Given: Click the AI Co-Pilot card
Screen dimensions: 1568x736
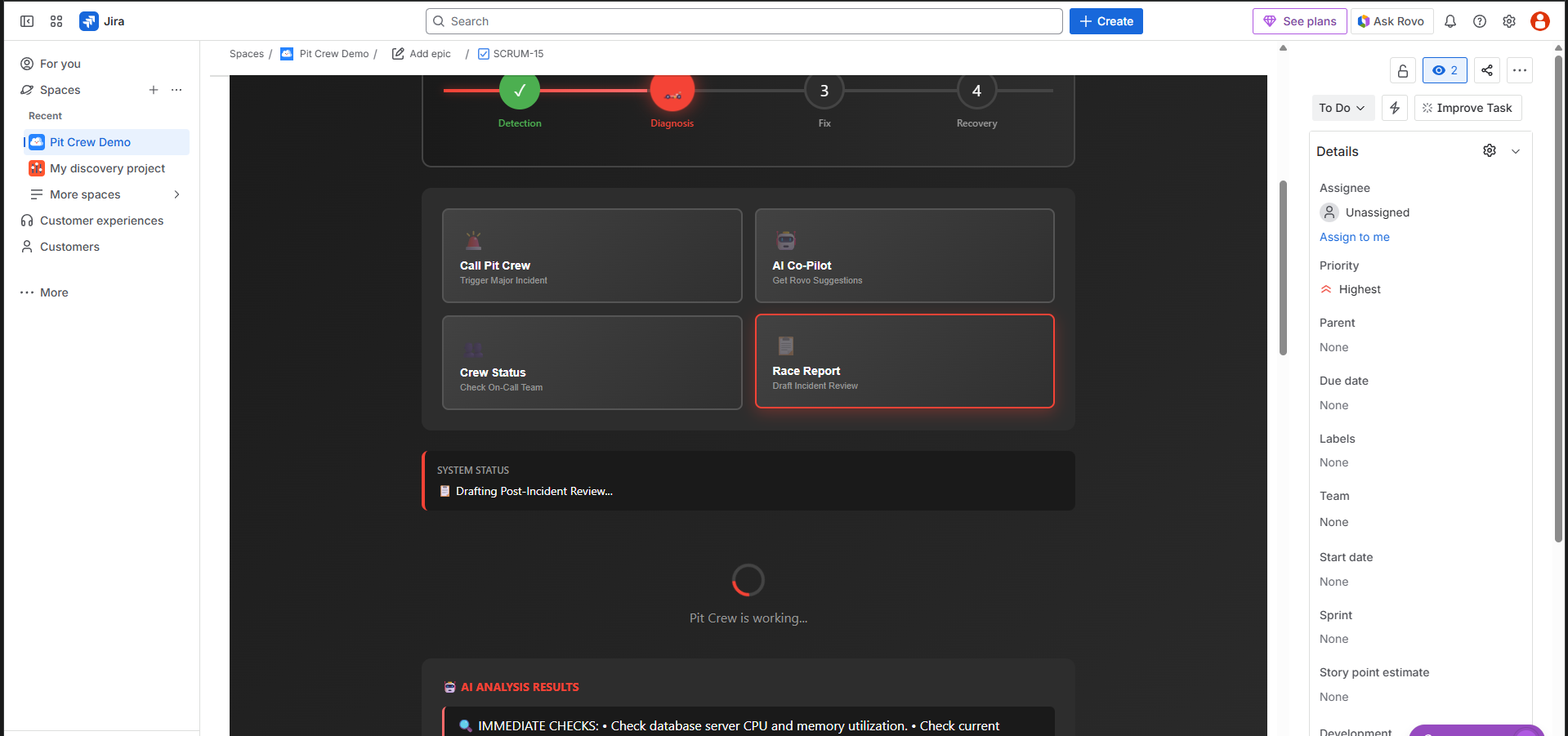Looking at the screenshot, I should point(905,256).
